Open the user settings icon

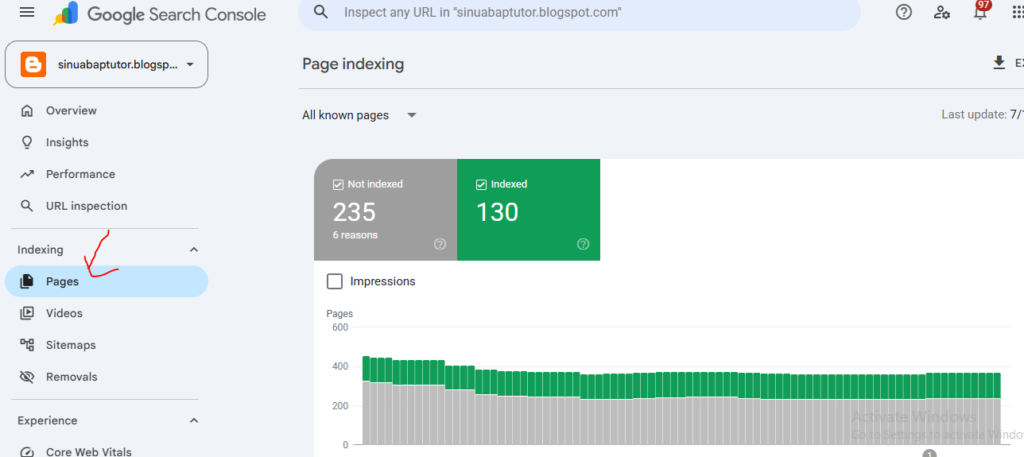click(x=942, y=12)
